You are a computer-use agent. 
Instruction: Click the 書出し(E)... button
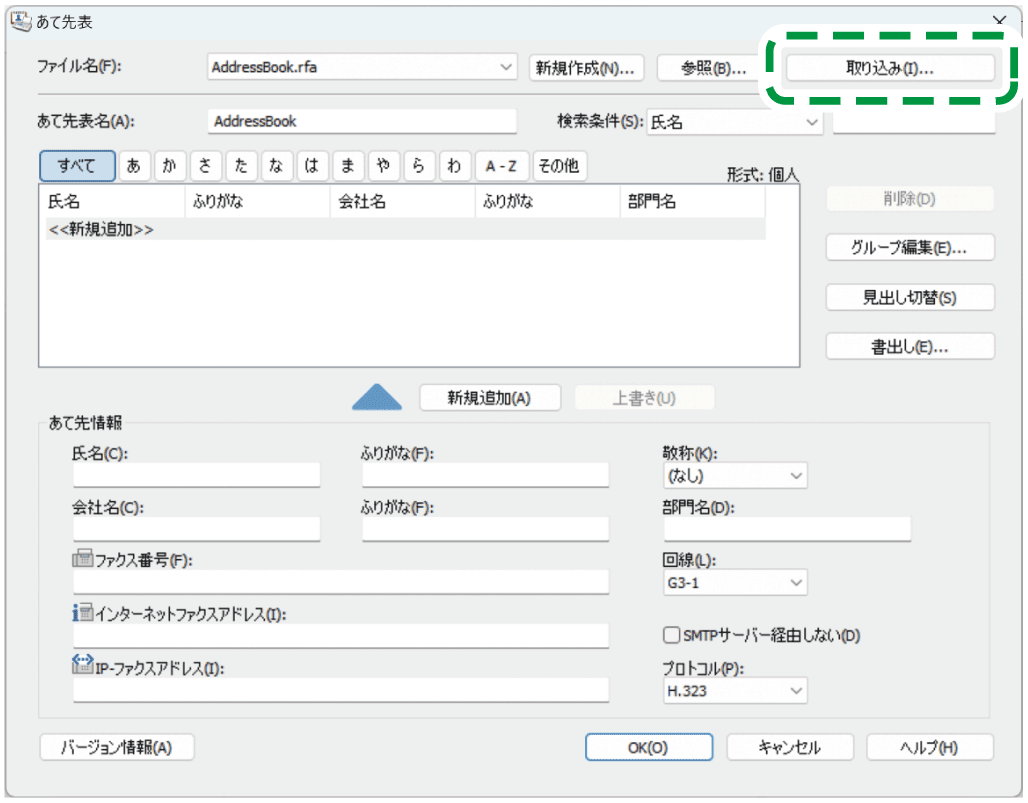(x=910, y=346)
